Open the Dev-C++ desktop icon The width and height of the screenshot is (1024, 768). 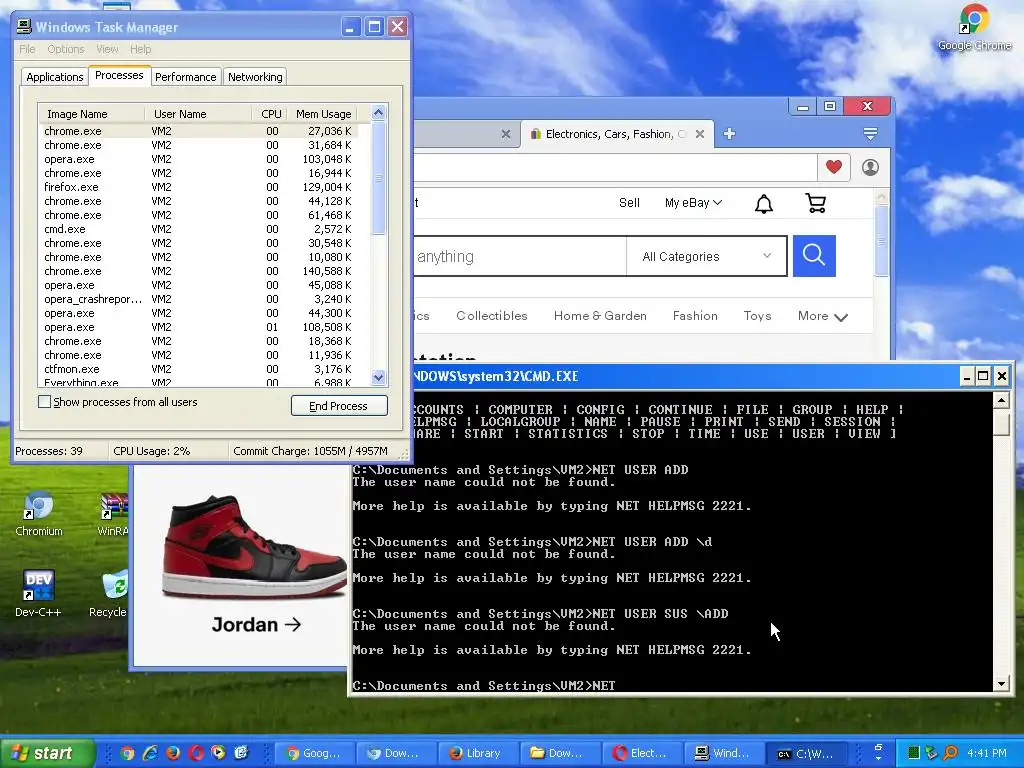(x=38, y=593)
